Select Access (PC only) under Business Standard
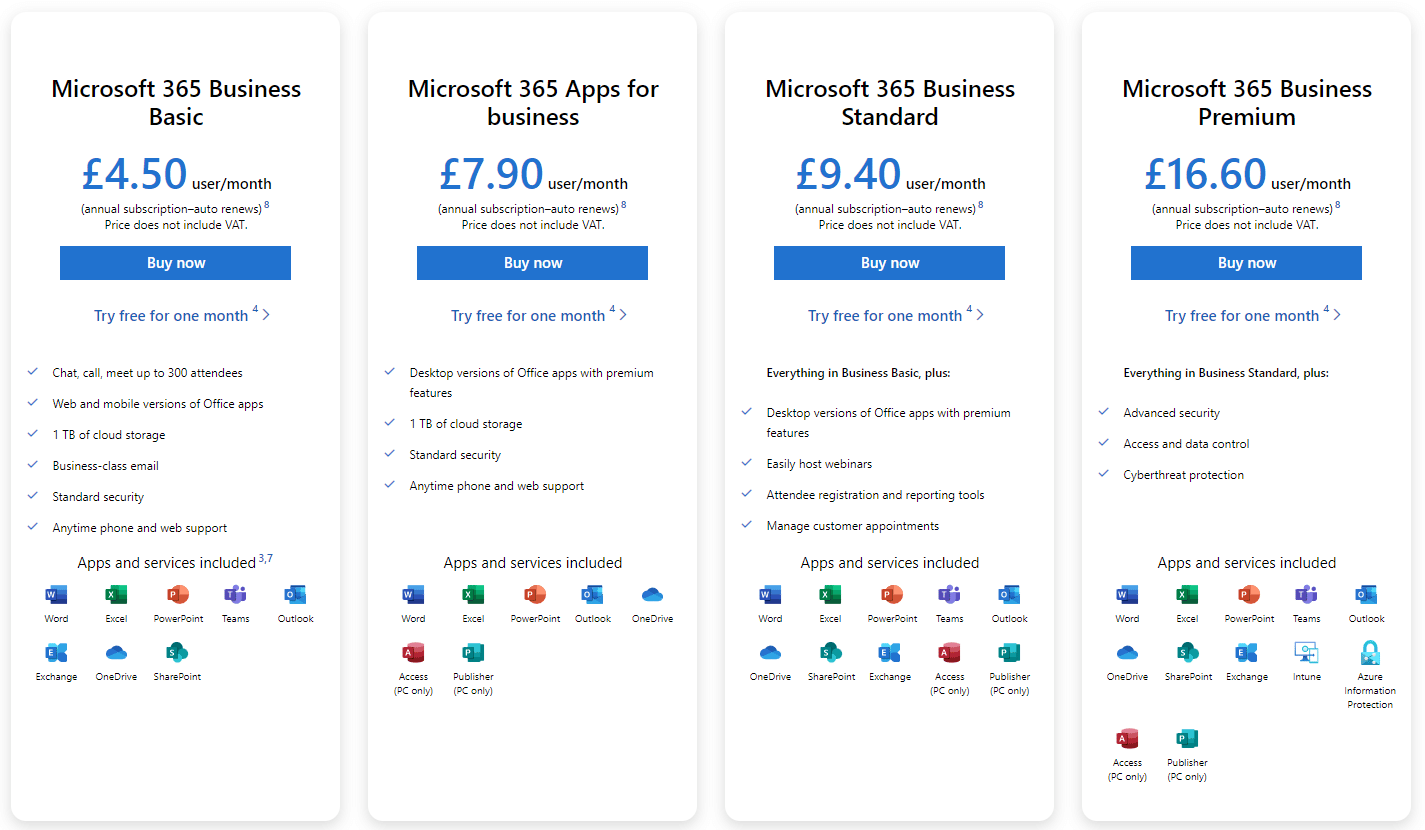The image size is (1425, 830). click(x=949, y=651)
